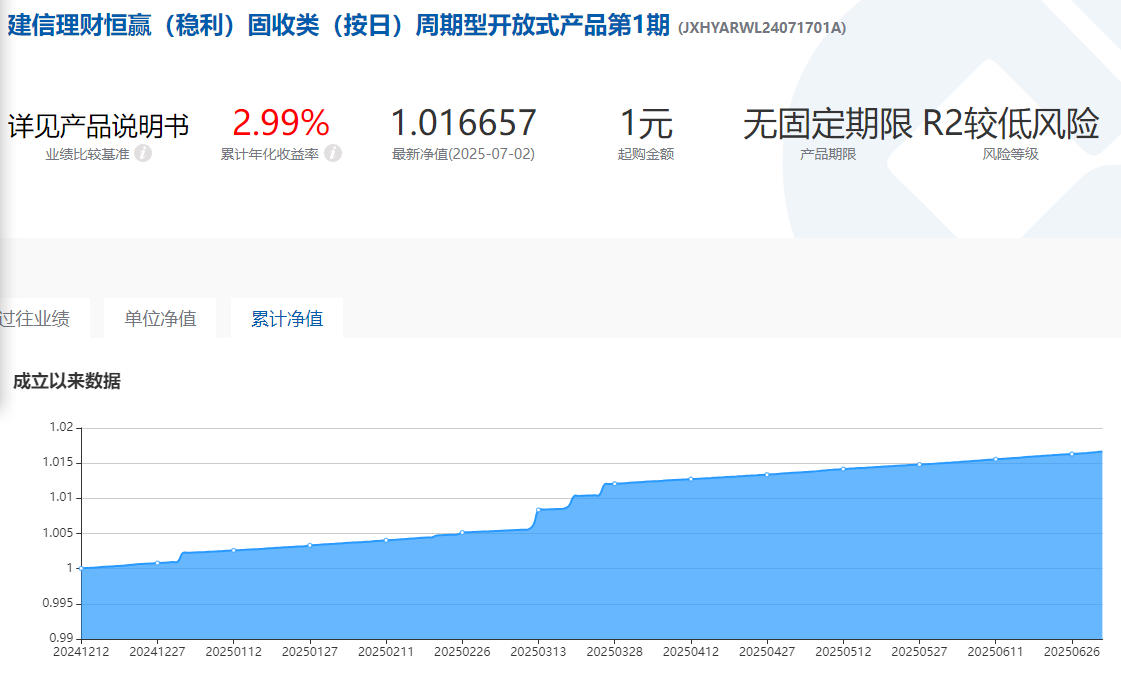Click the 起购金额 label
The height and width of the screenshot is (677, 1121).
click(x=646, y=154)
